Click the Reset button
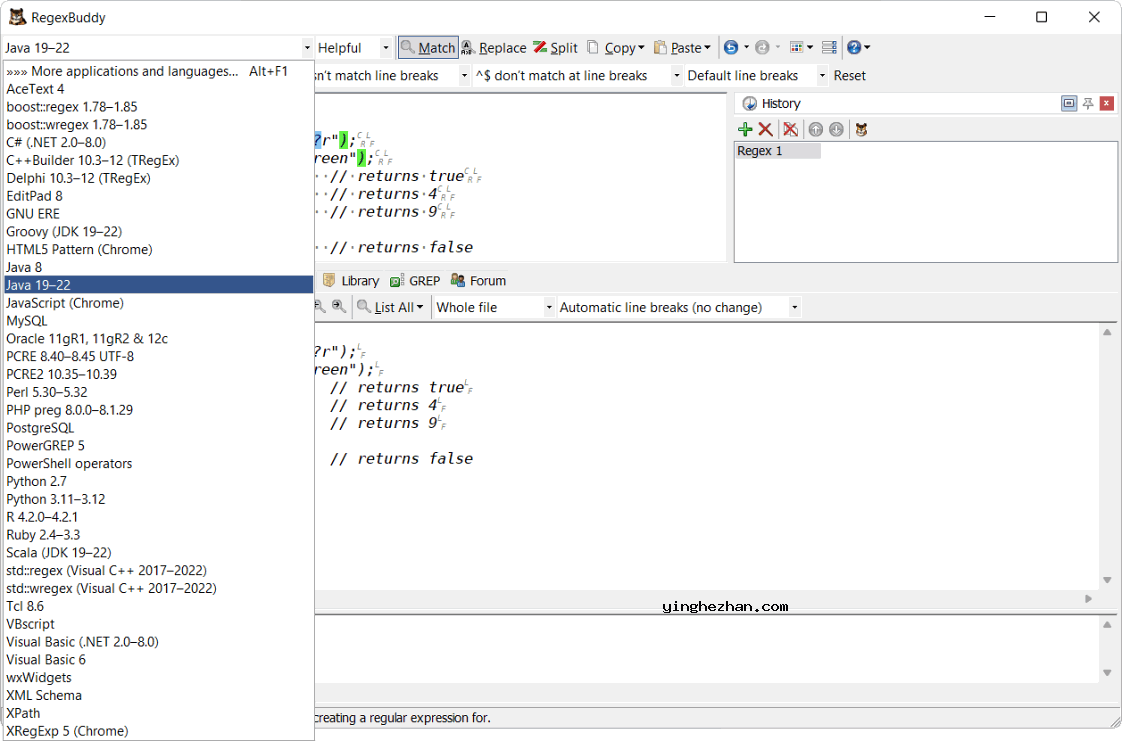This screenshot has height=741, width=1122. (849, 76)
